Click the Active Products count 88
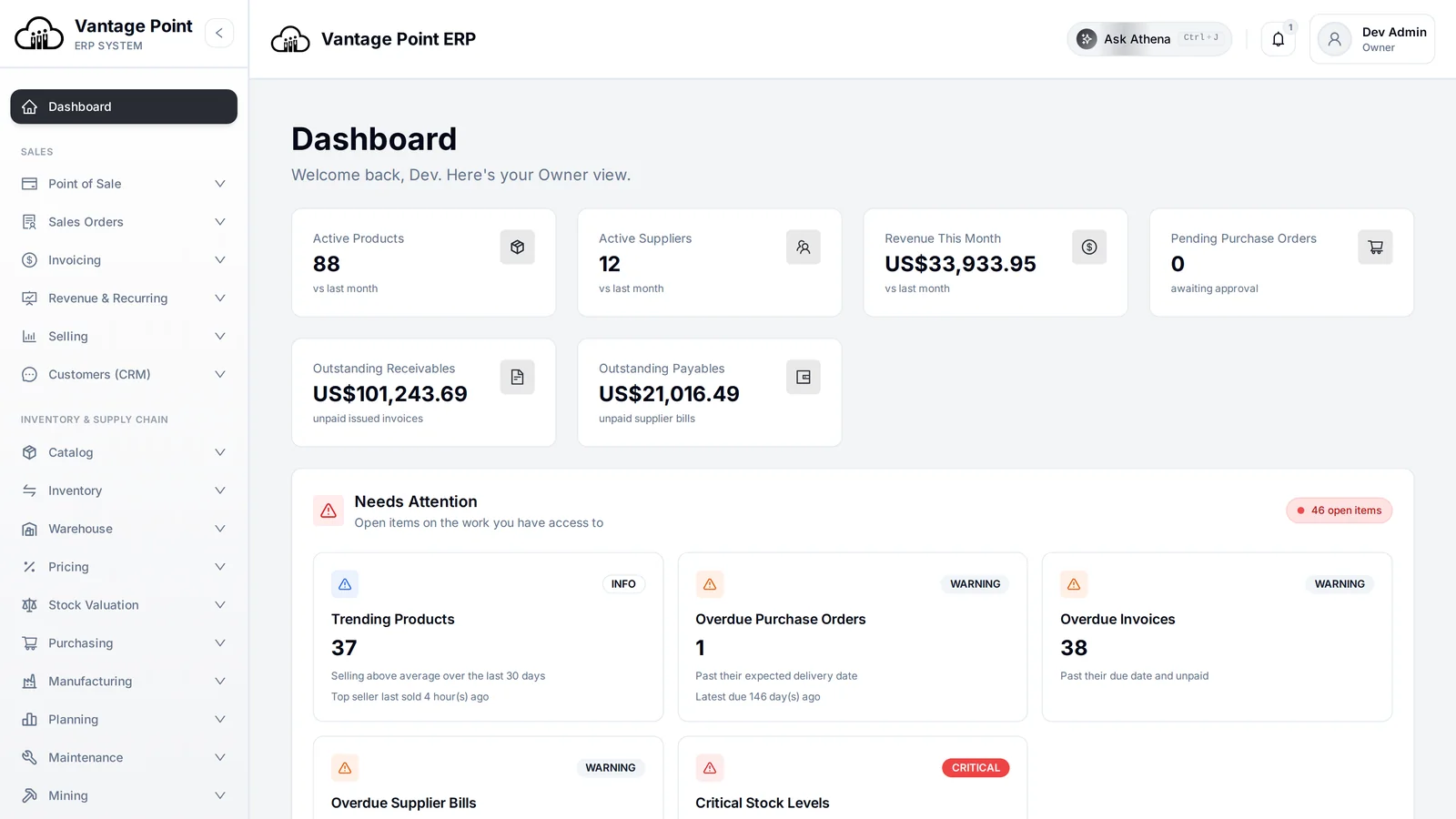Viewport: 1456px width, 819px height. point(327,264)
